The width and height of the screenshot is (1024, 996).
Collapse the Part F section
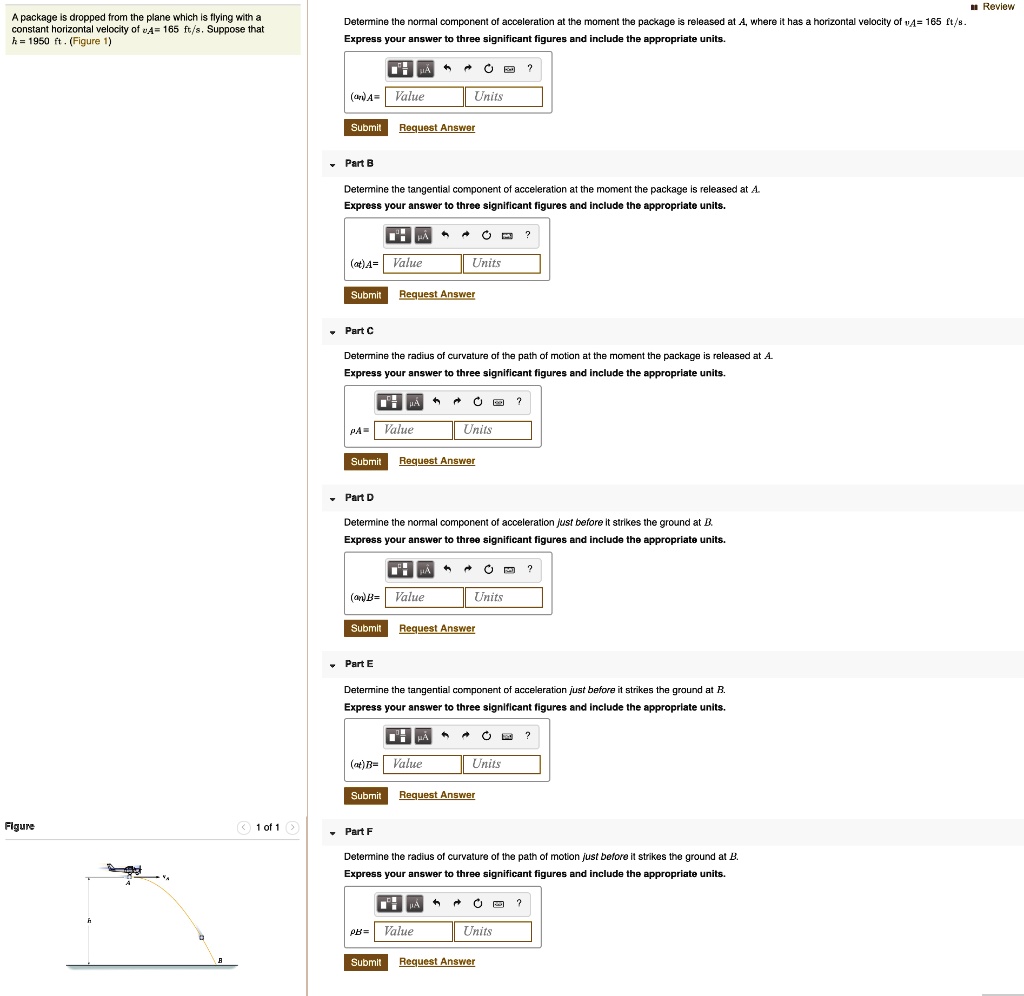[332, 833]
